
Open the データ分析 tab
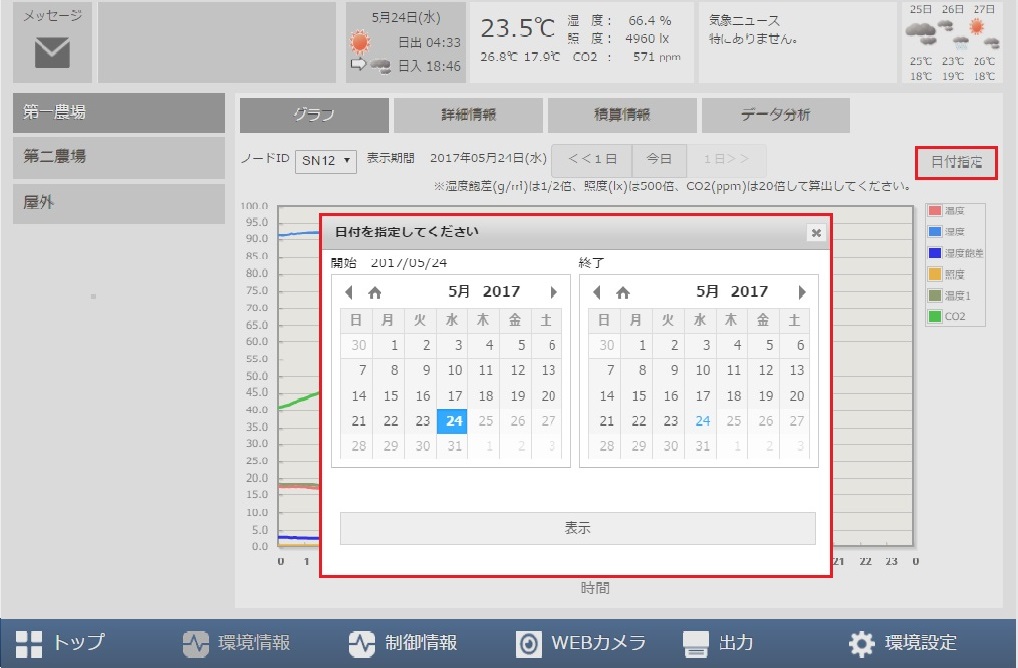coord(777,115)
